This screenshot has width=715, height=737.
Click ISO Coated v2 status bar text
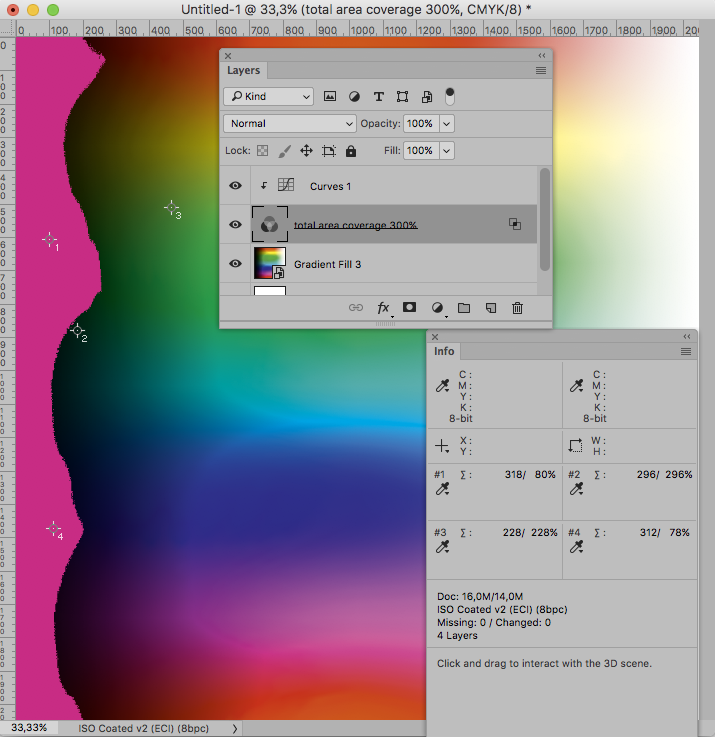tap(143, 728)
